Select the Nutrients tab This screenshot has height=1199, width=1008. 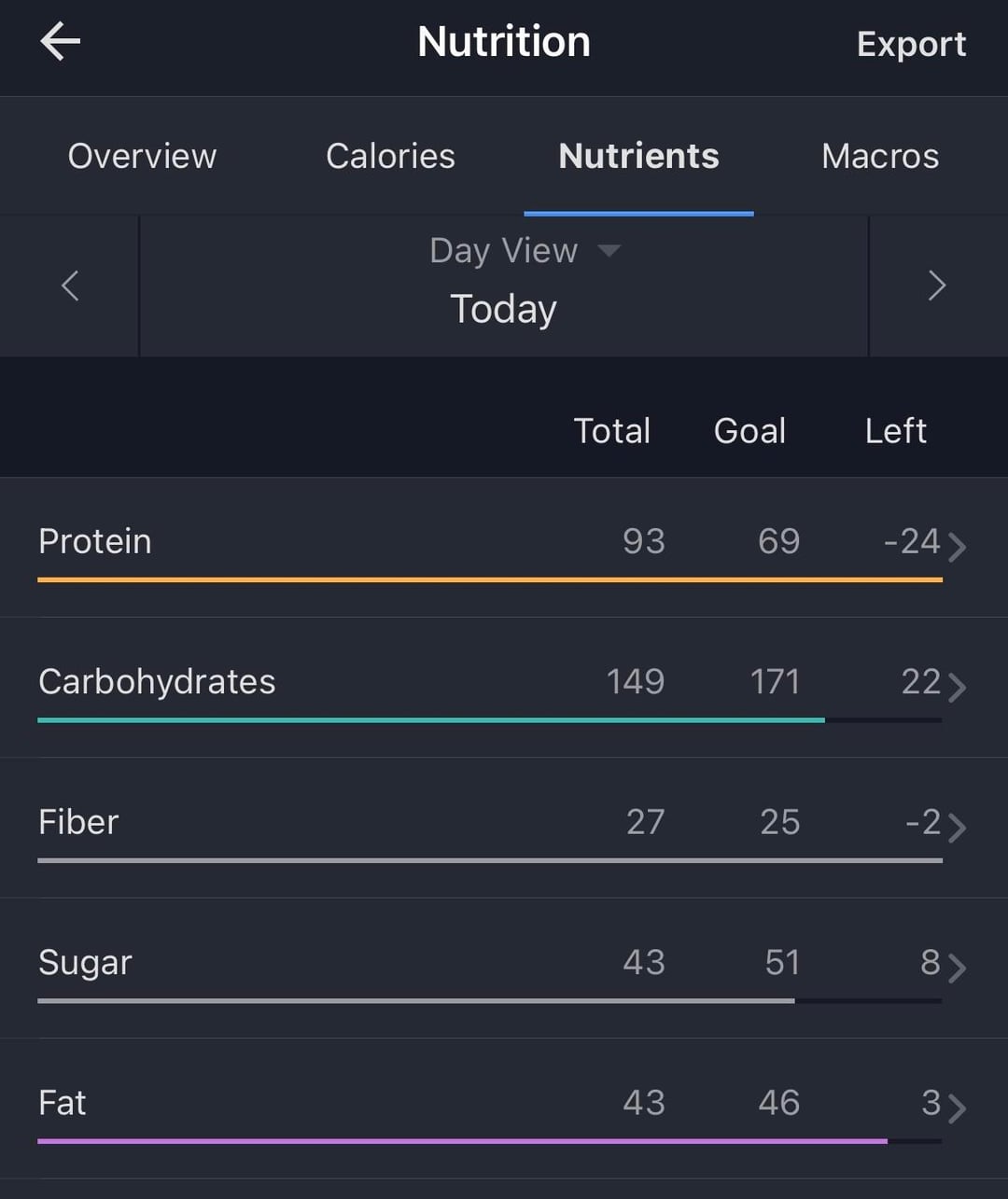pyautogui.click(x=638, y=156)
